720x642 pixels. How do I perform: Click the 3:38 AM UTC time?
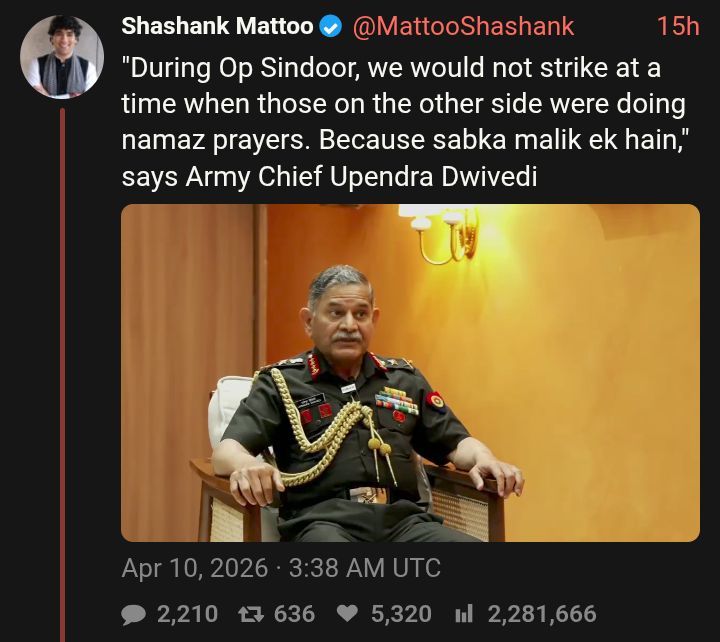point(365,568)
